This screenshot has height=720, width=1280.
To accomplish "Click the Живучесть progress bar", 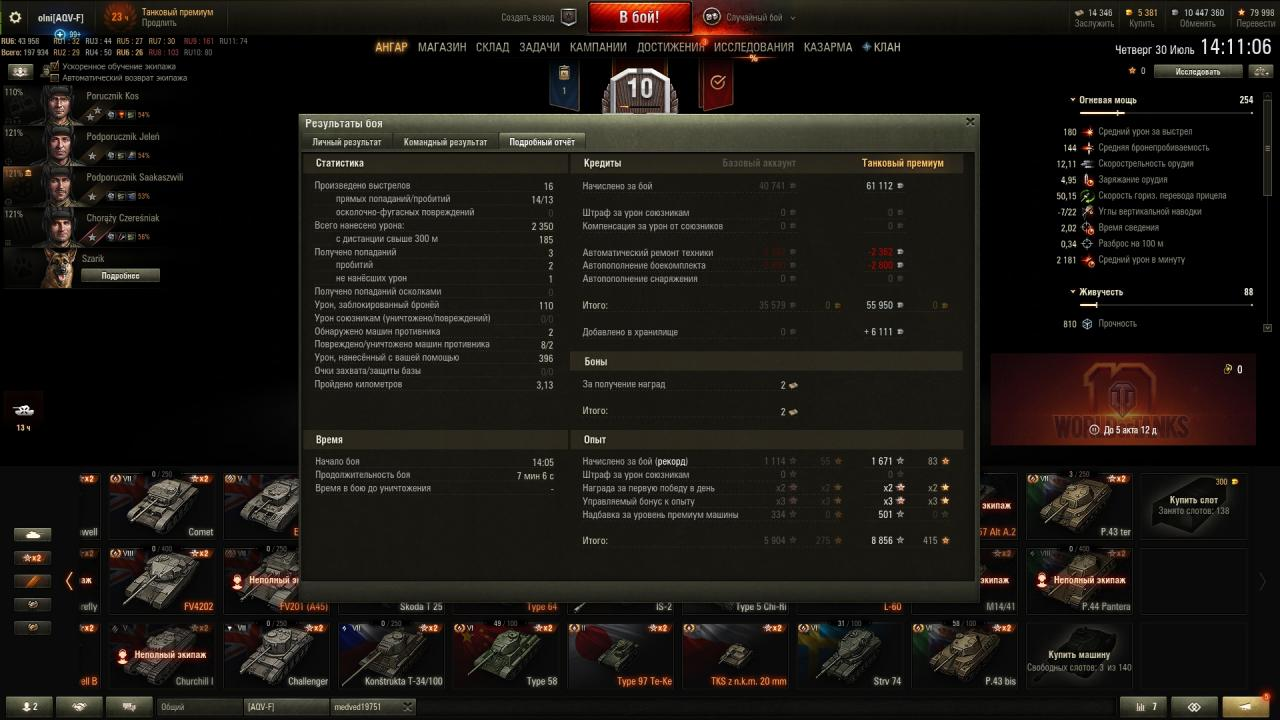I will 1166,305.
